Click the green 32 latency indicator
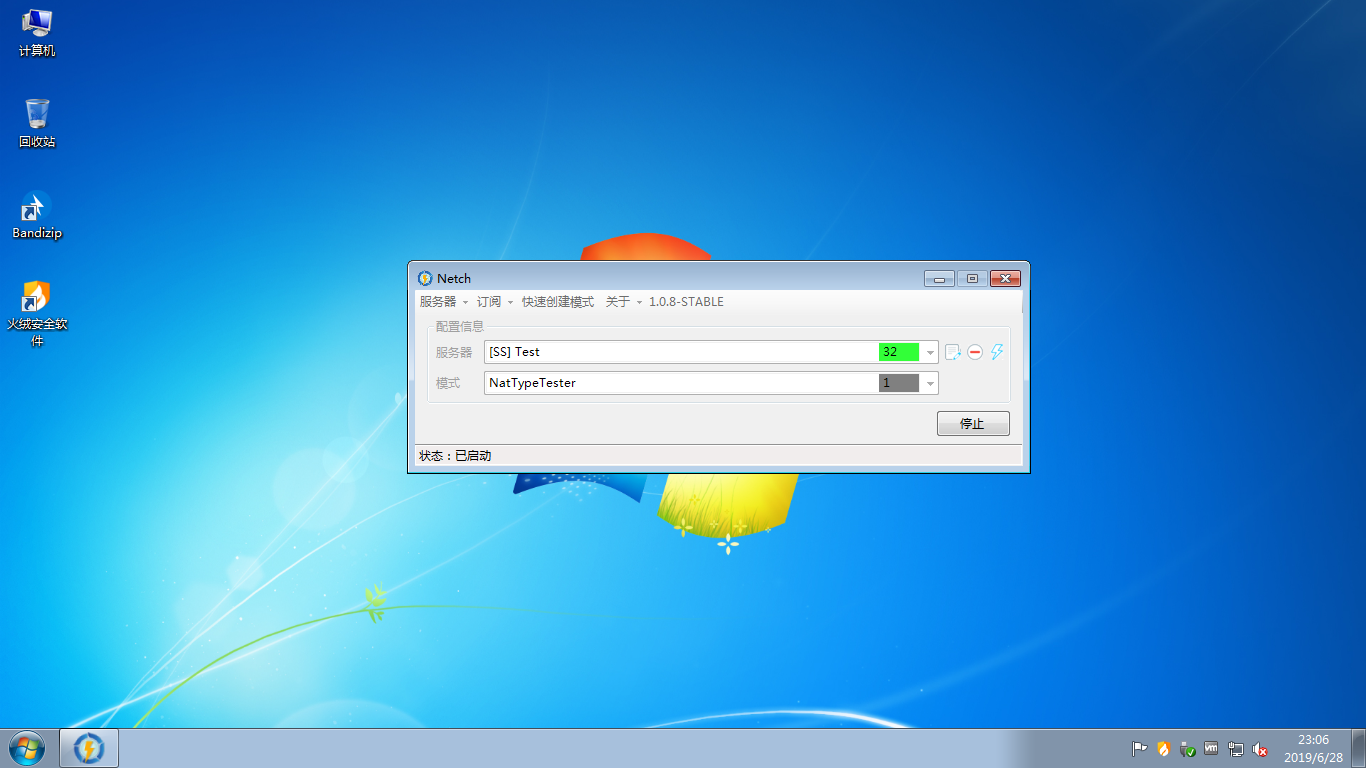 click(899, 352)
